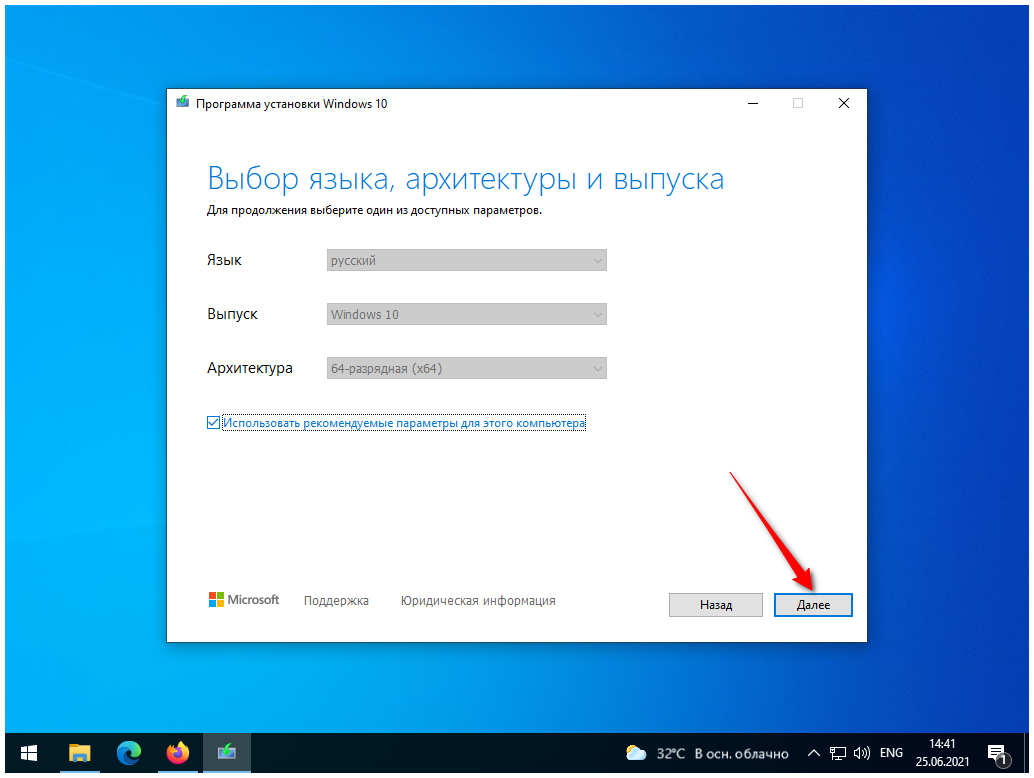This screenshot has height=778, width=1034.
Task: Click the Архитектура label
Action: 249,368
